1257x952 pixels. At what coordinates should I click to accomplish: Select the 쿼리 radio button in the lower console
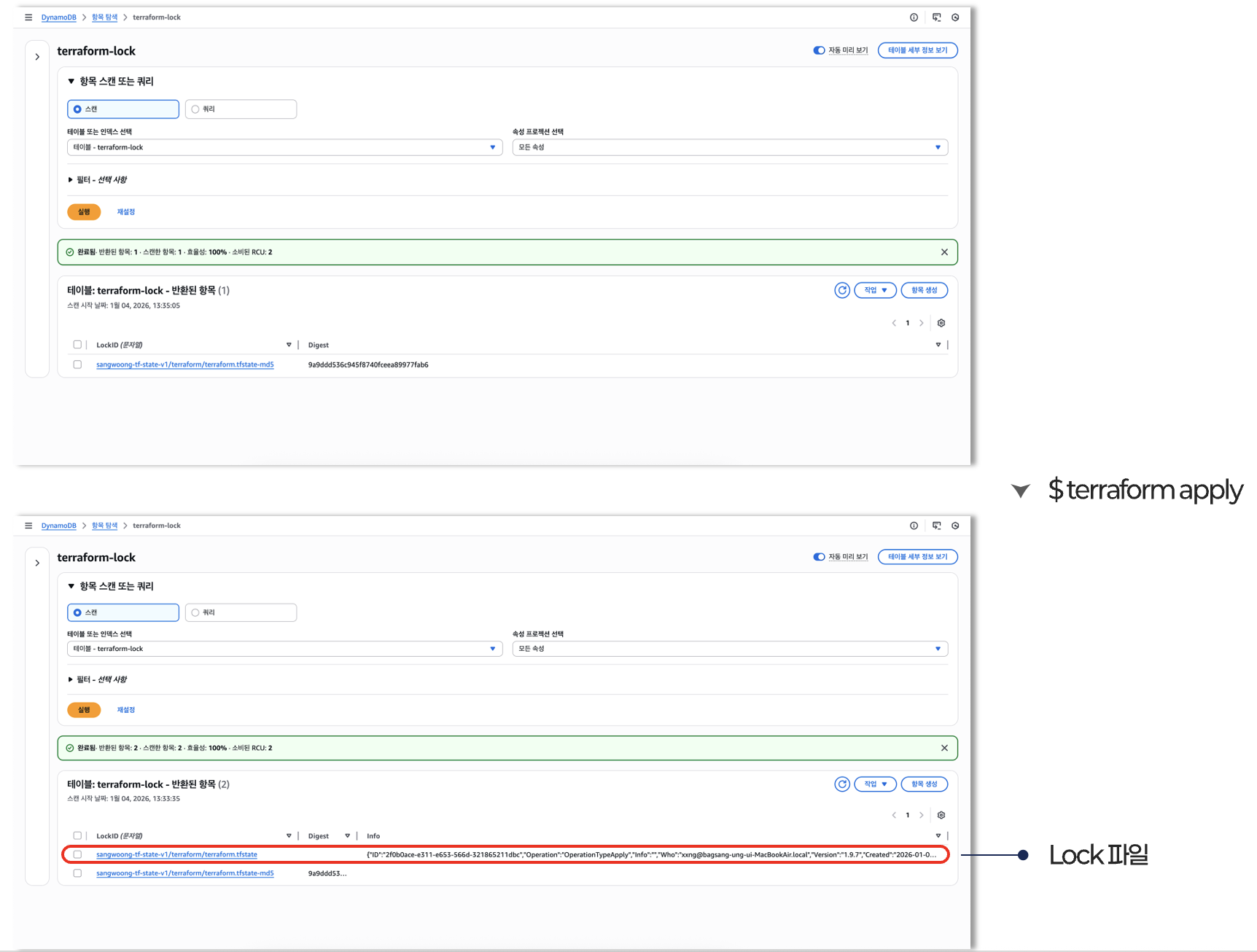pyautogui.click(x=195, y=613)
